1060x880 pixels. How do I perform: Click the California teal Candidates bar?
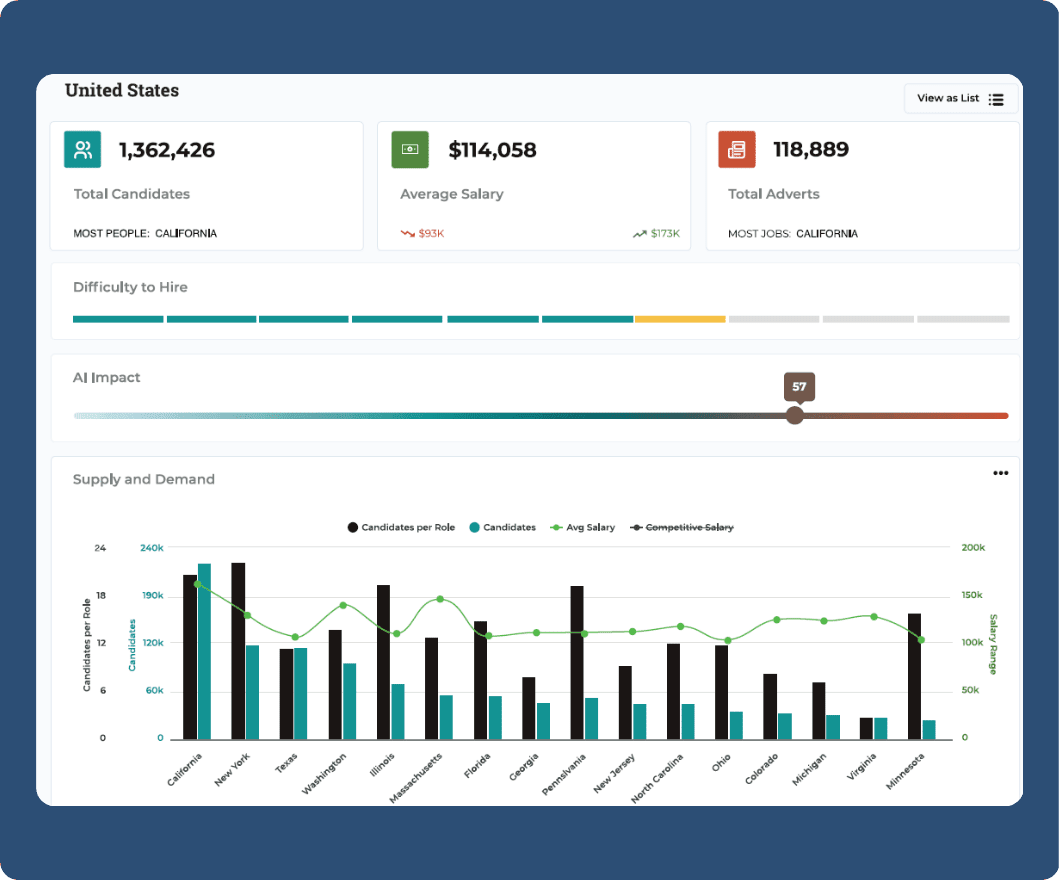click(204, 651)
